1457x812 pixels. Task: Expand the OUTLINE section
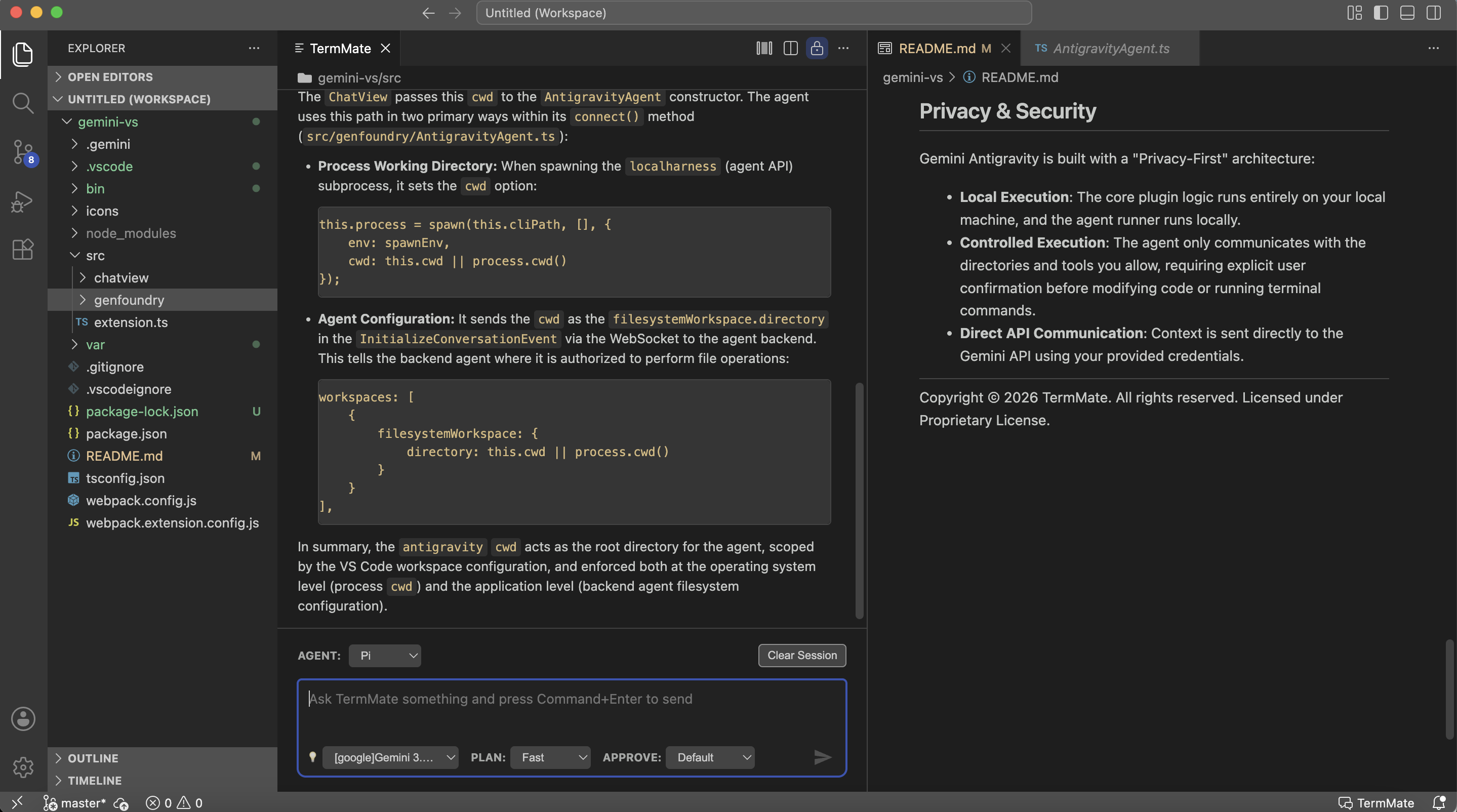pos(163,758)
